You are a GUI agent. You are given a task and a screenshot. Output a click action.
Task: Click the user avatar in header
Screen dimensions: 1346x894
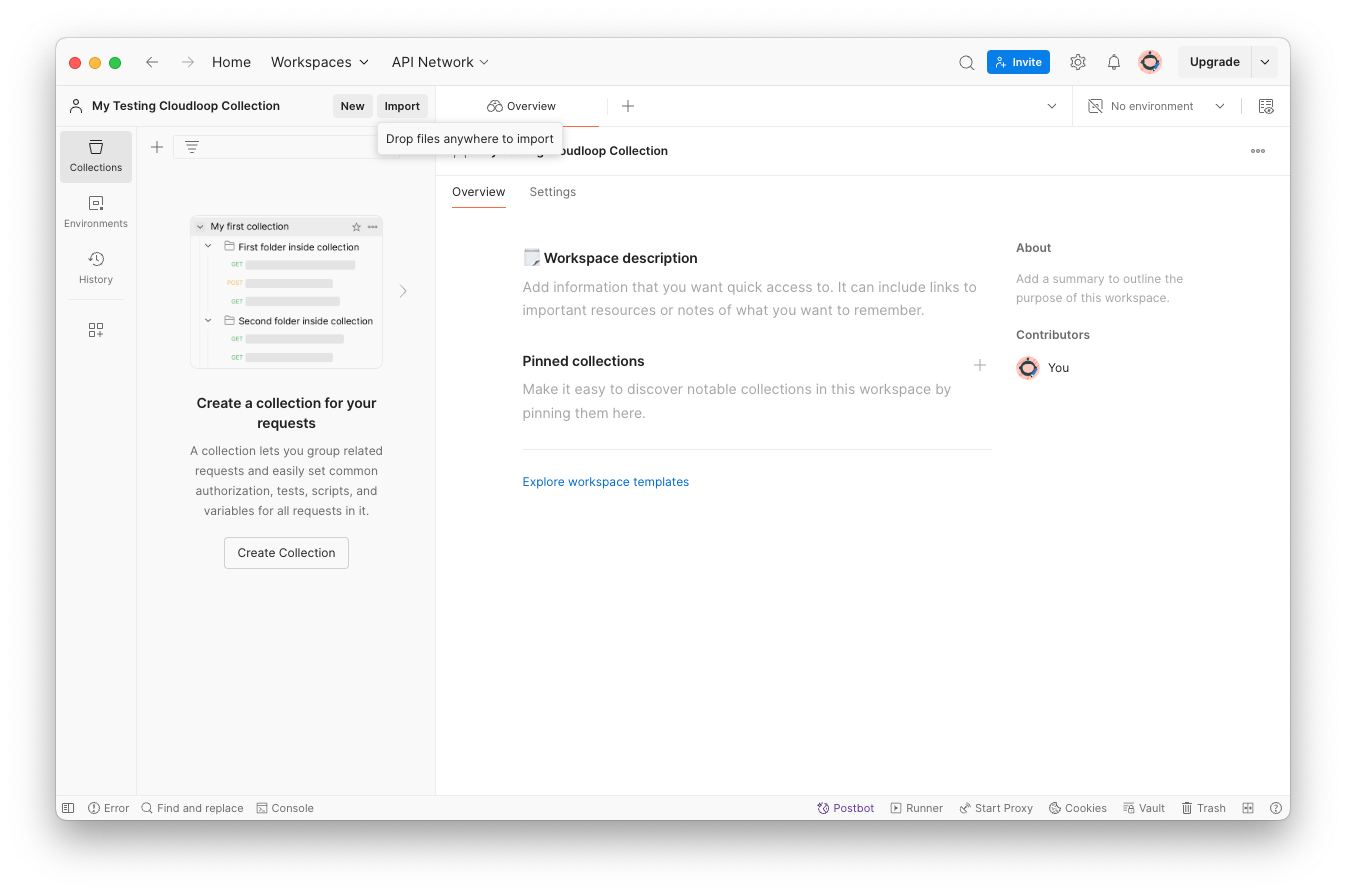coord(1150,62)
